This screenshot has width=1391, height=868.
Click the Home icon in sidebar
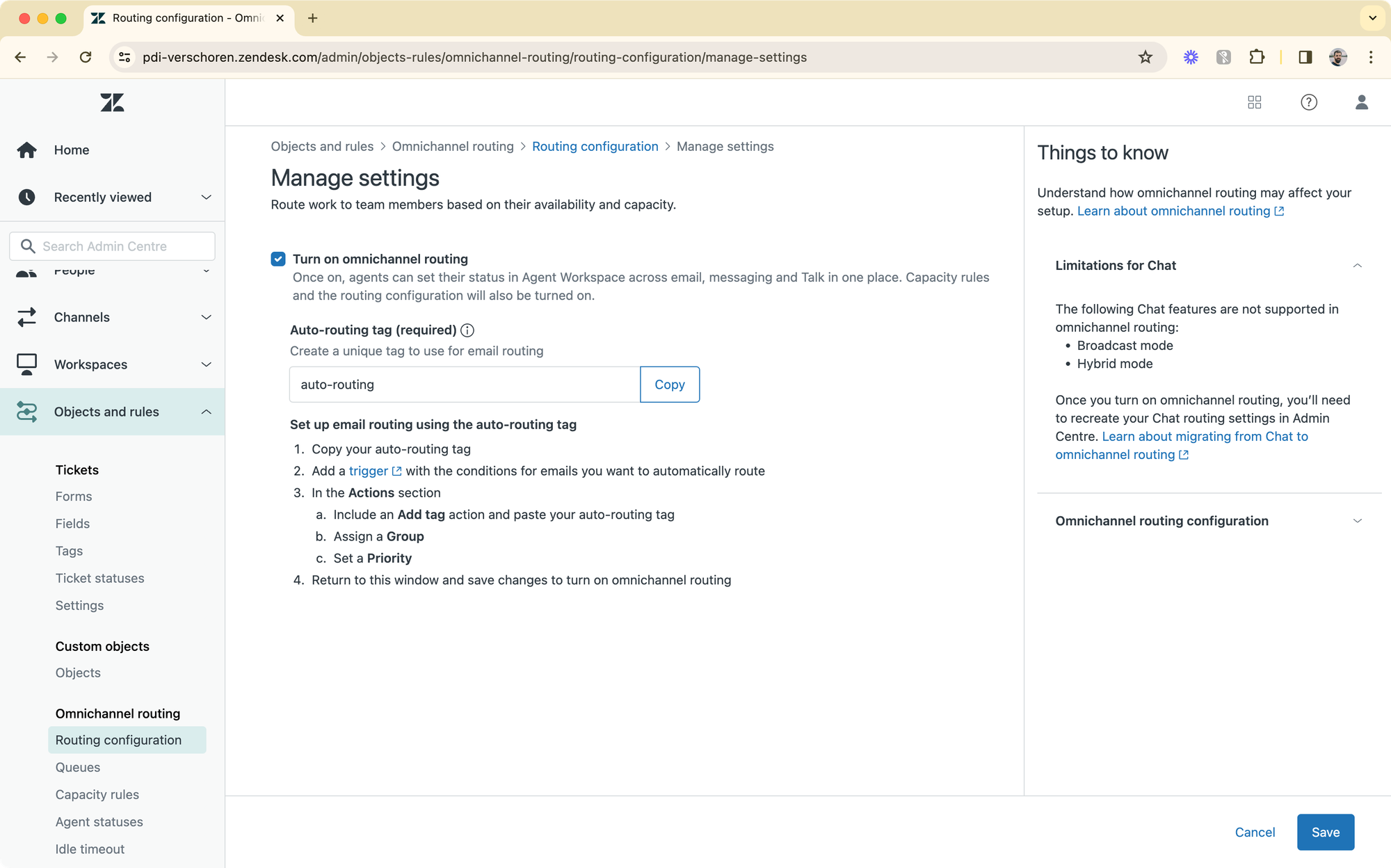point(27,150)
